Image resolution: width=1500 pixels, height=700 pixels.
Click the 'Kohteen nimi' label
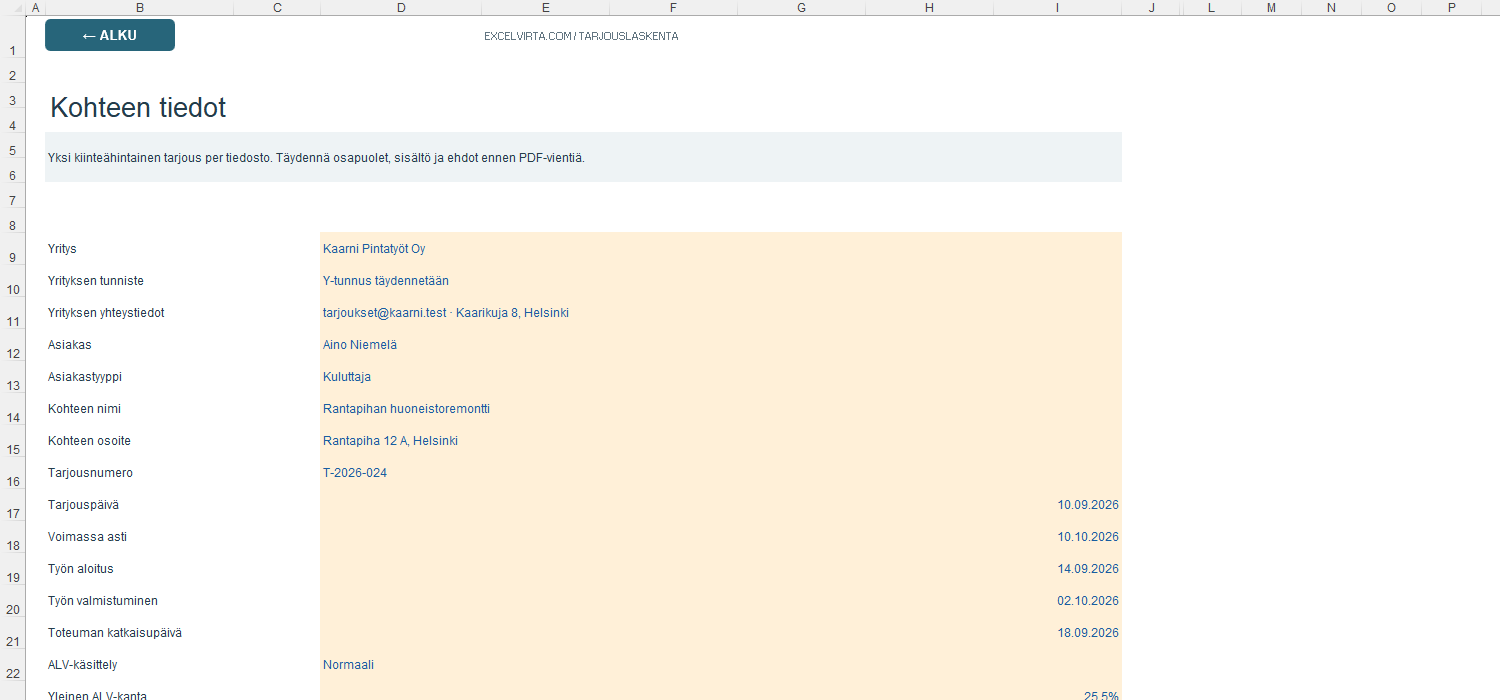pos(84,409)
